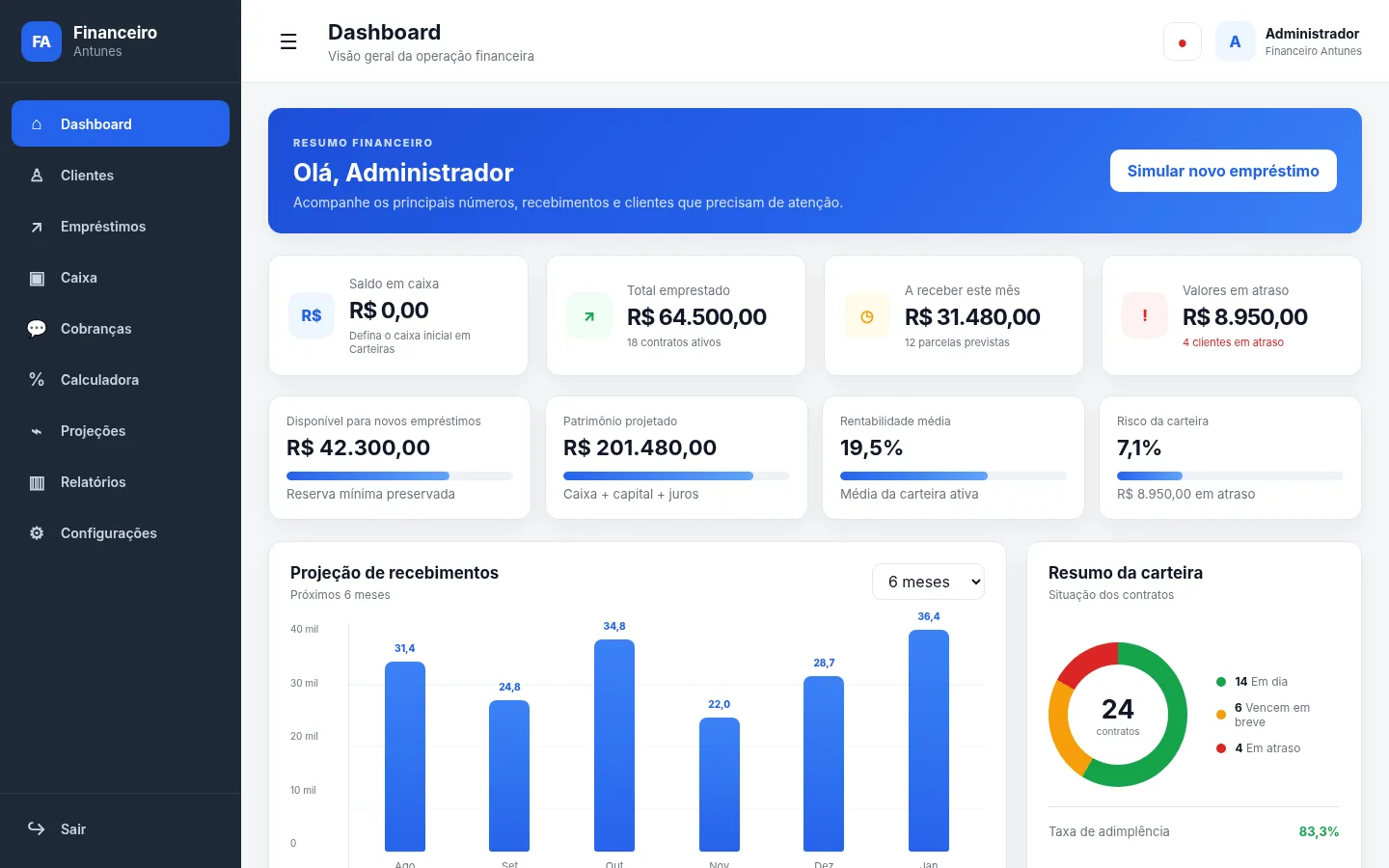Click the orange Vencem em breve legend dot

pos(1221,715)
